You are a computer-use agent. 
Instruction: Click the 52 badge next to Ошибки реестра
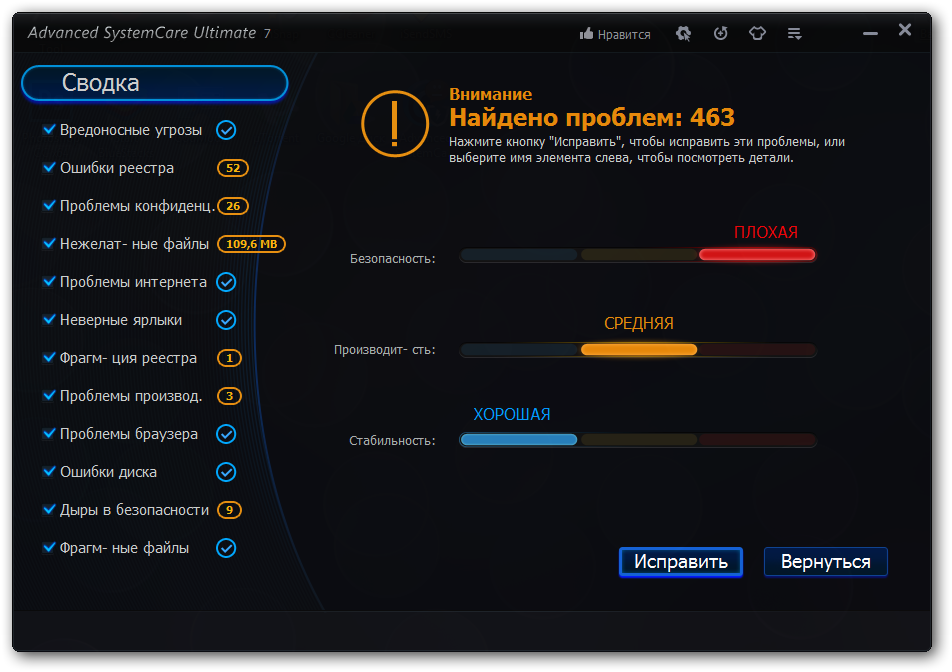233,168
